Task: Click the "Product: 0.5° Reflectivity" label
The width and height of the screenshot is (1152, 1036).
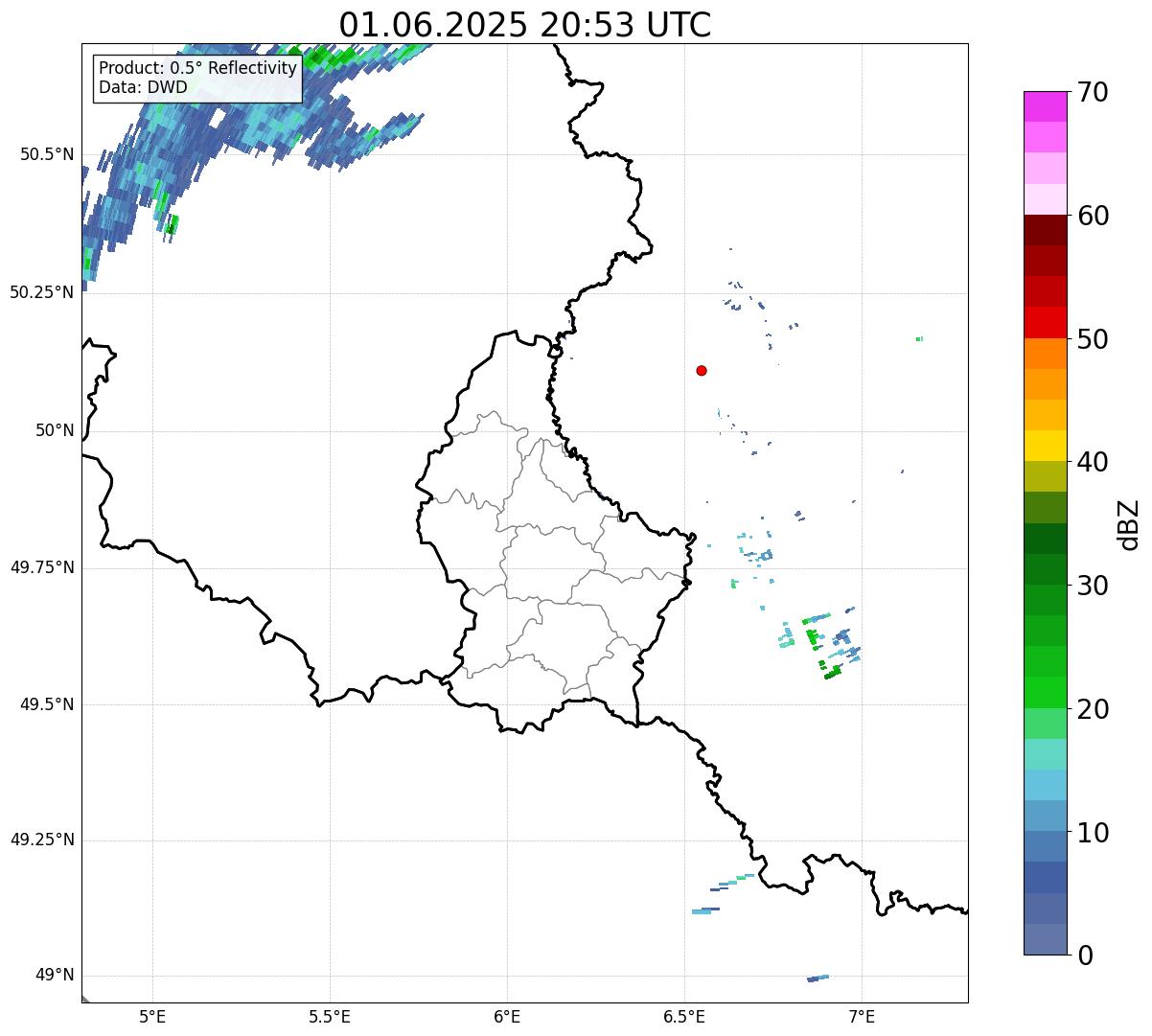Action: (197, 69)
